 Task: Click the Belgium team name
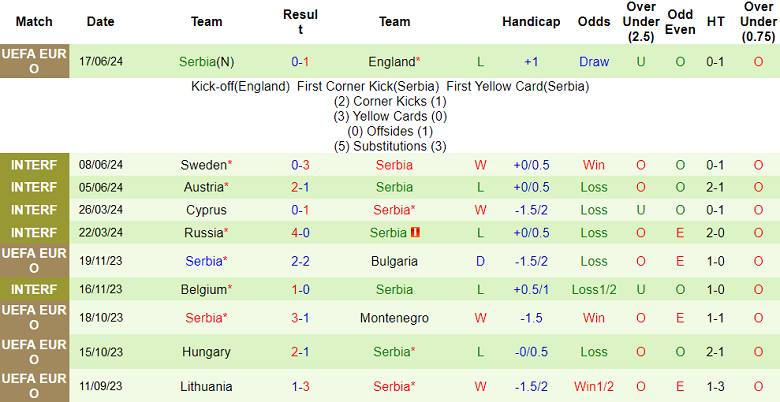click(x=204, y=289)
